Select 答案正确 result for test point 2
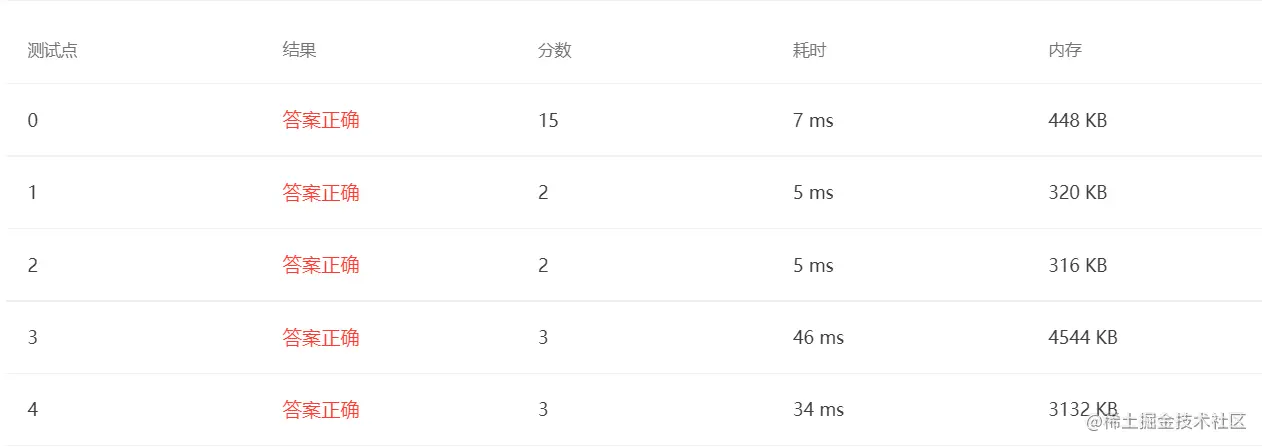The width and height of the screenshot is (1262, 447). pos(321,265)
